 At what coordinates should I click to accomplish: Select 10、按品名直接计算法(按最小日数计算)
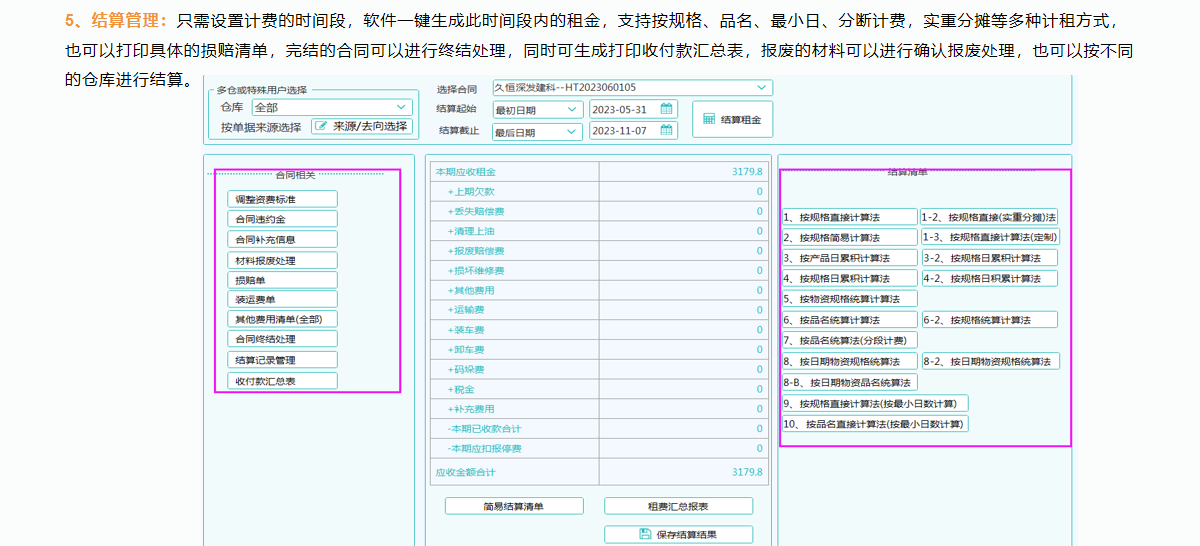875,424
